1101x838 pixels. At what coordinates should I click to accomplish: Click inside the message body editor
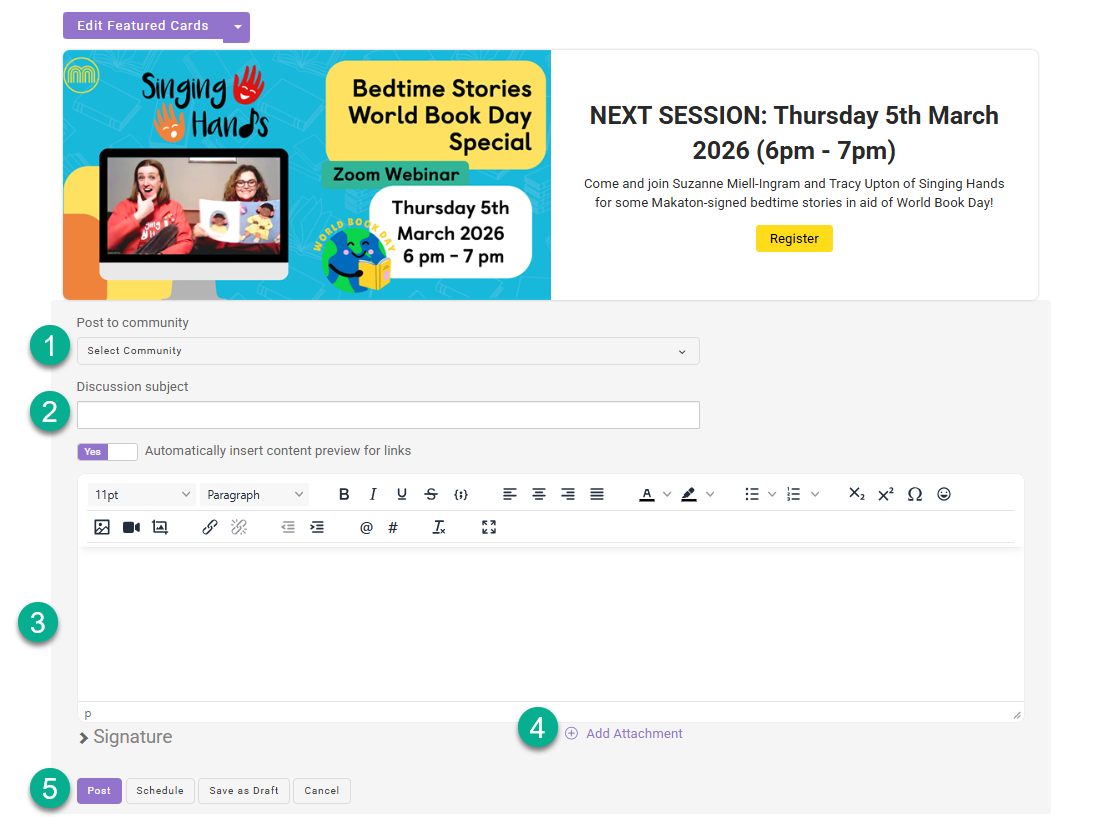tap(550, 624)
